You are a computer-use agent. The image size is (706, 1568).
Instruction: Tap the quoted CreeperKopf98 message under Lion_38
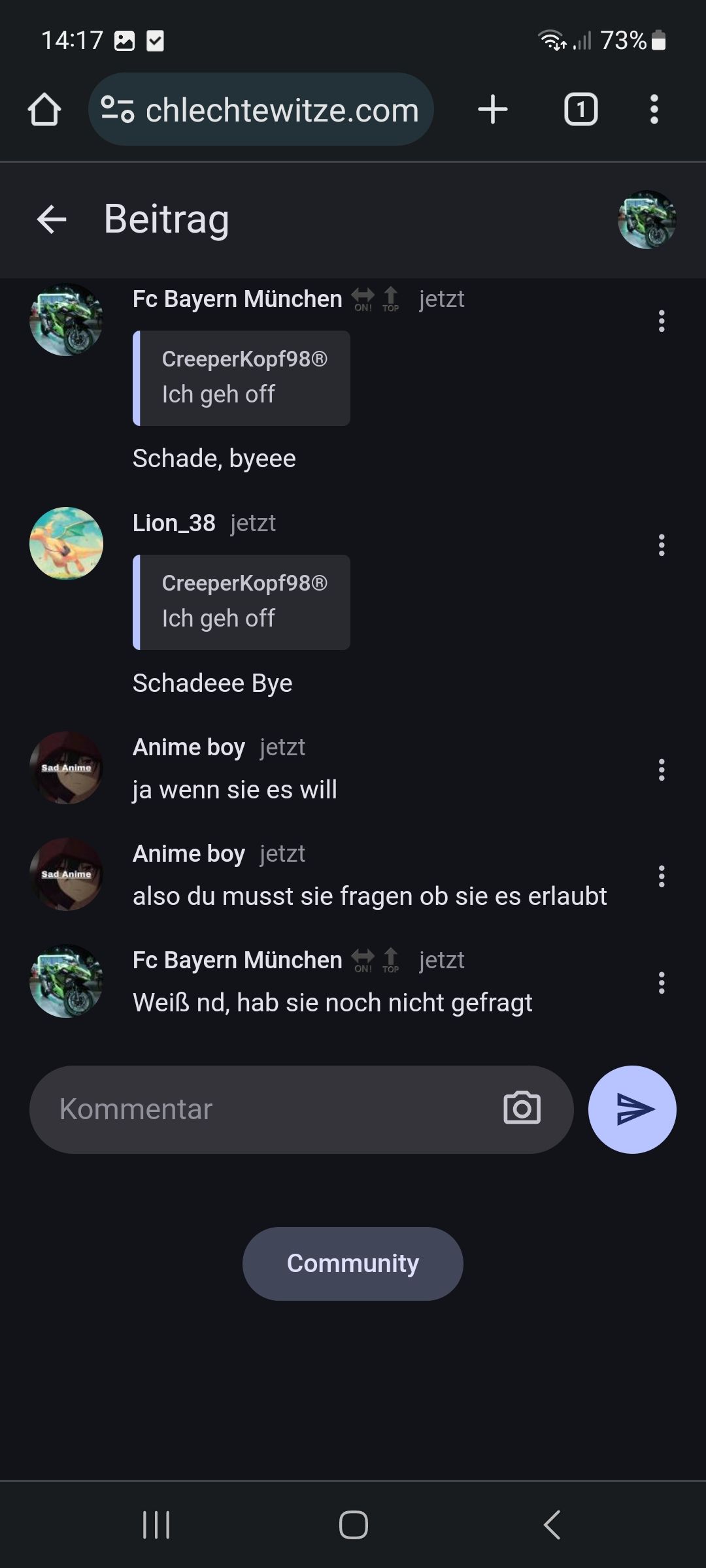242,602
